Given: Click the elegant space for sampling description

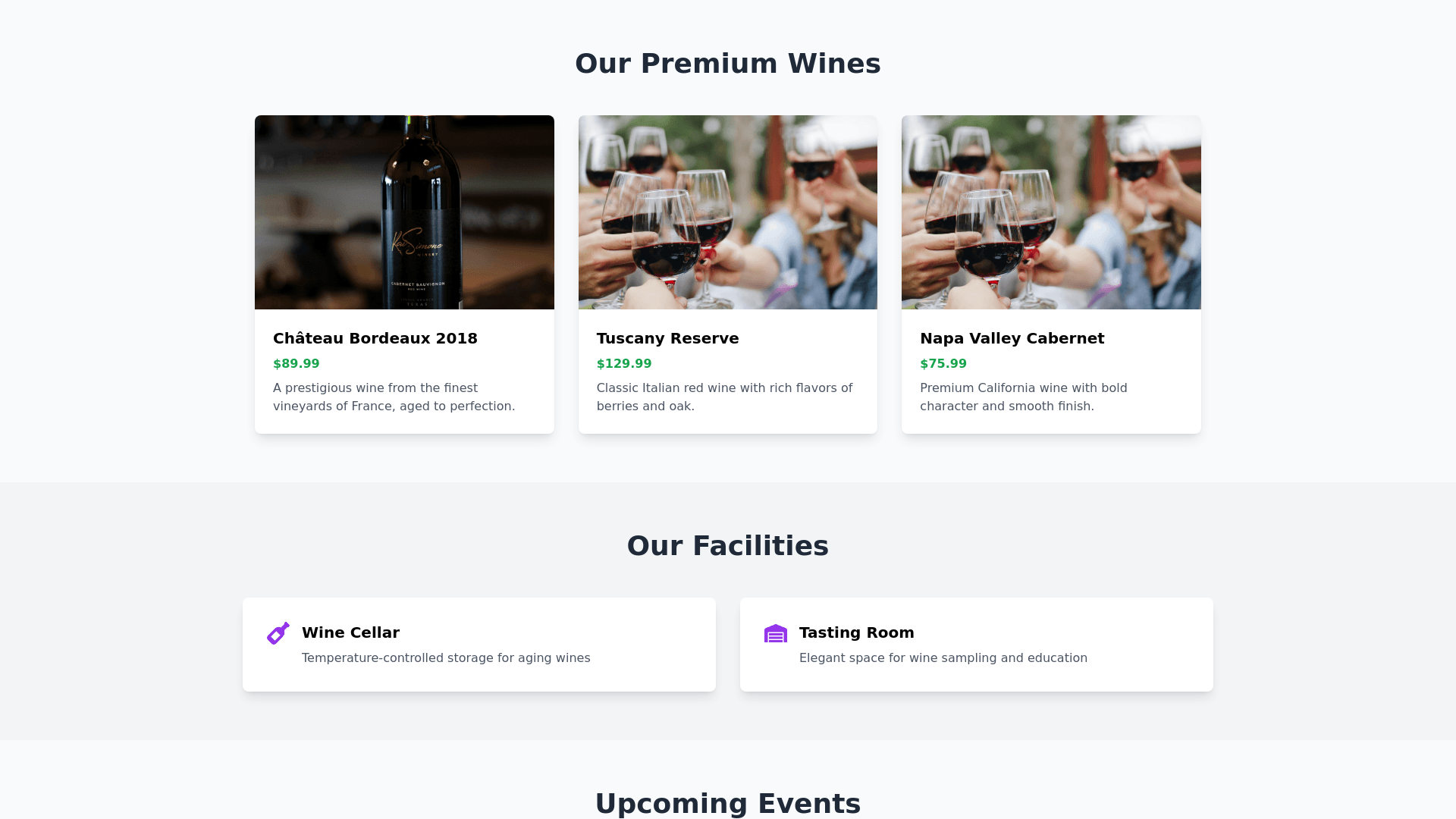Looking at the screenshot, I should [x=943, y=658].
